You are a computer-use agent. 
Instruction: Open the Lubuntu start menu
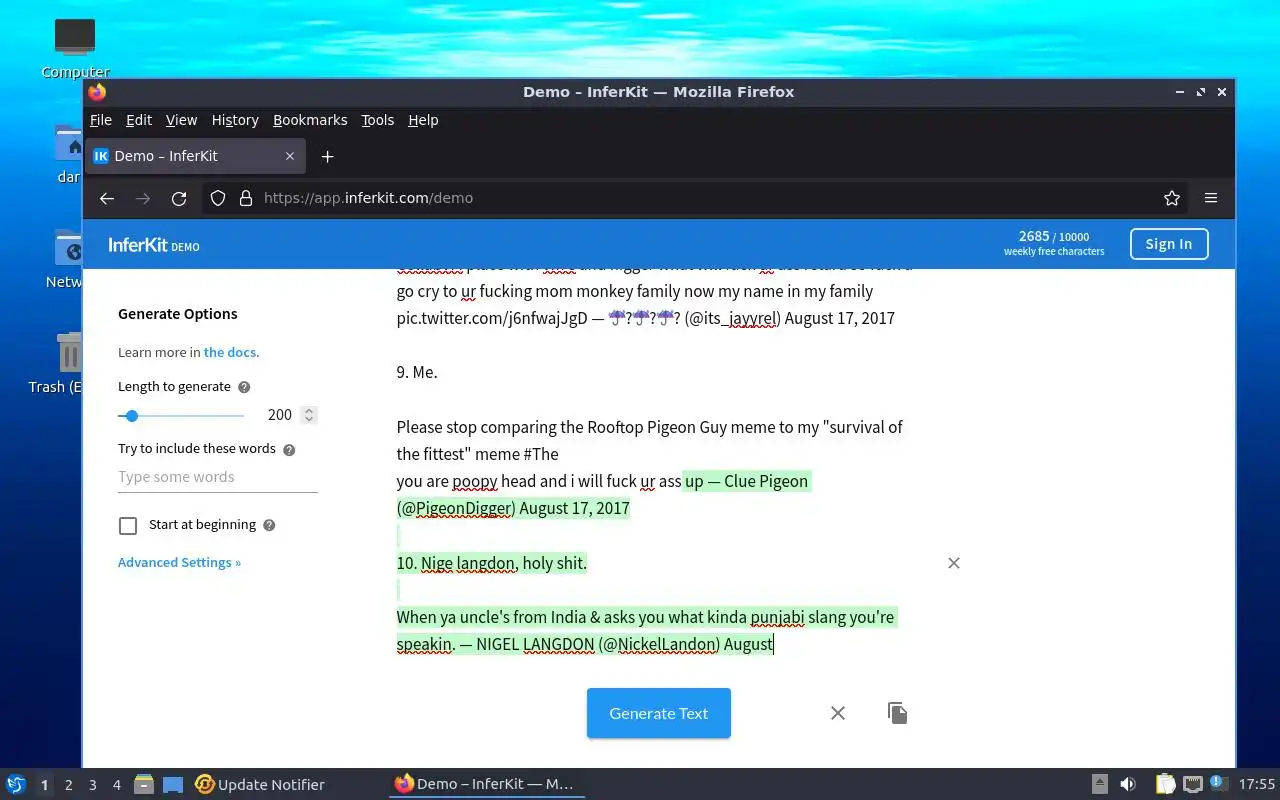(x=16, y=784)
